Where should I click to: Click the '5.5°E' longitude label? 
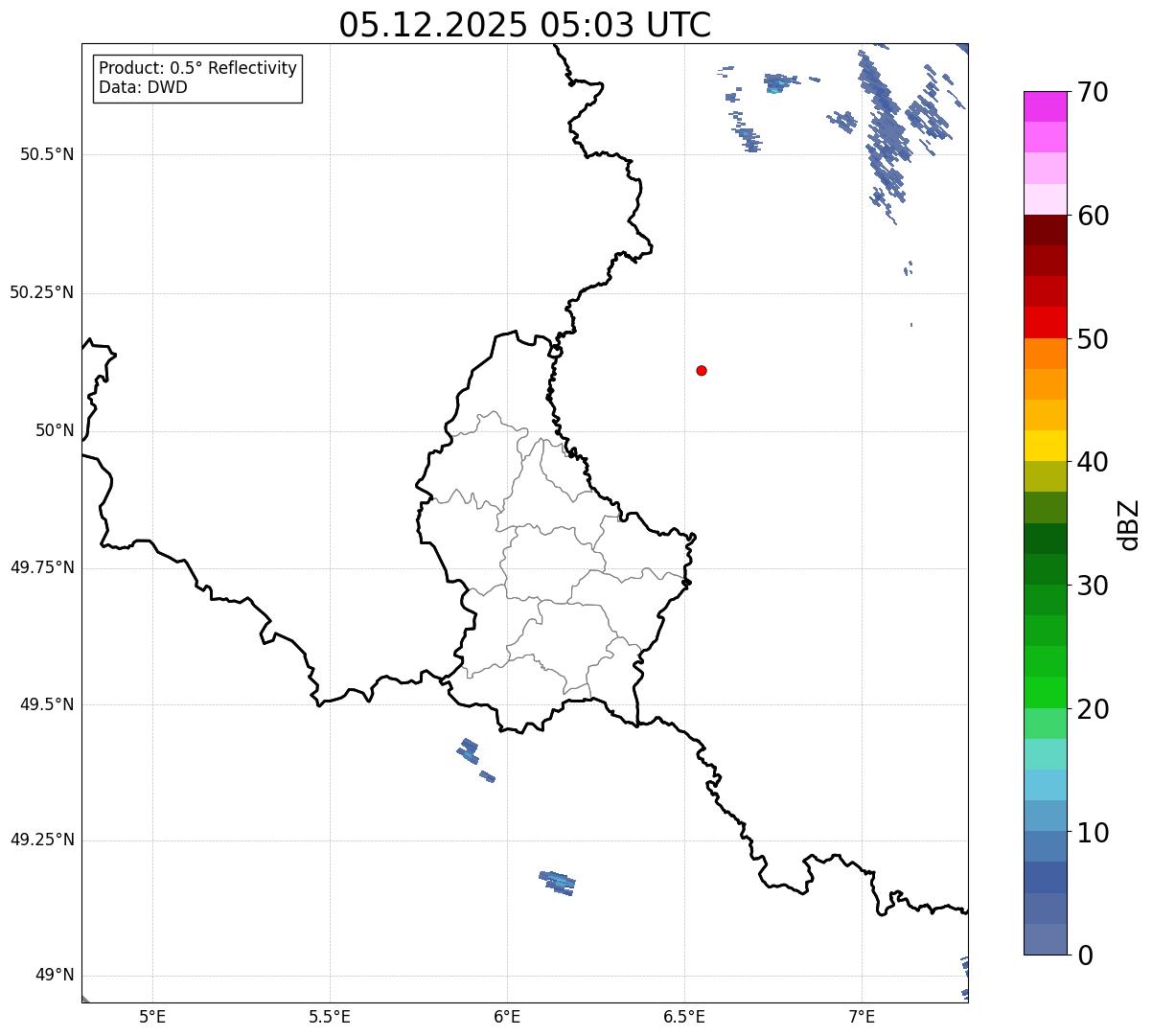[330, 1016]
